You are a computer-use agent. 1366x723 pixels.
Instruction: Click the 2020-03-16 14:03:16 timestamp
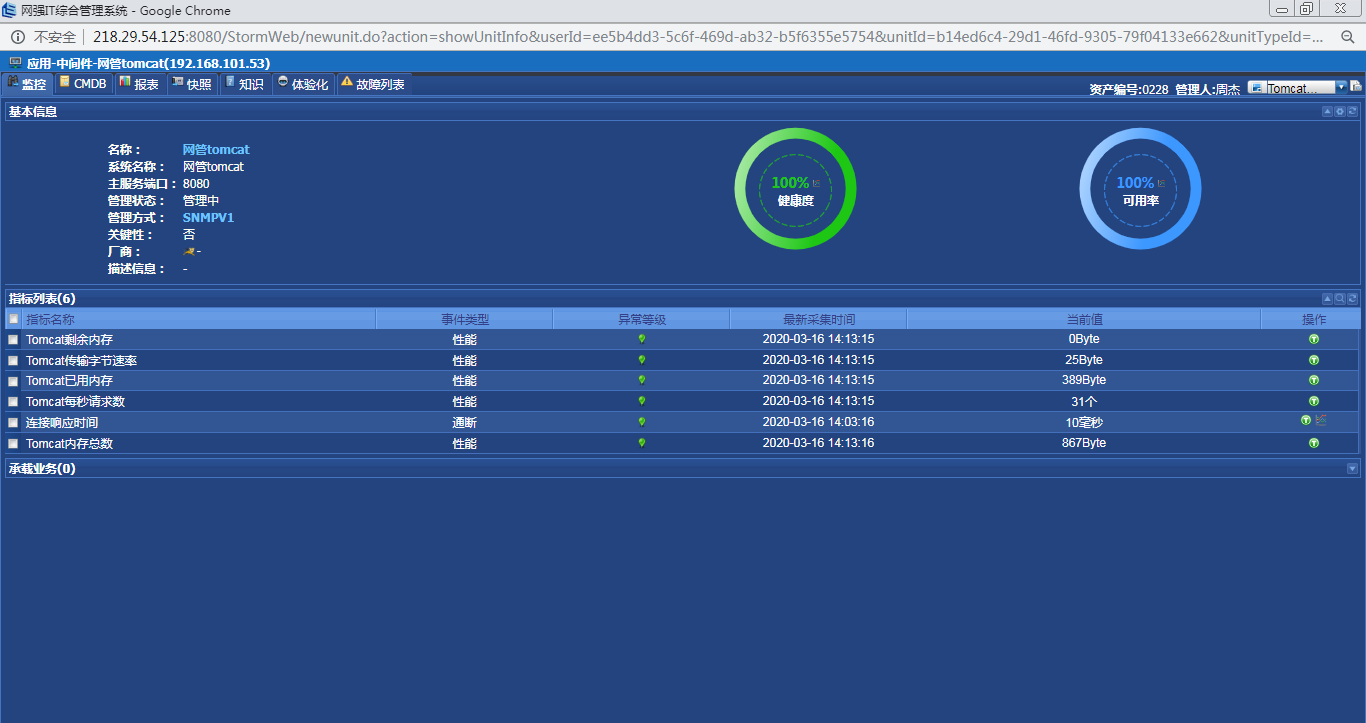[x=818, y=422]
